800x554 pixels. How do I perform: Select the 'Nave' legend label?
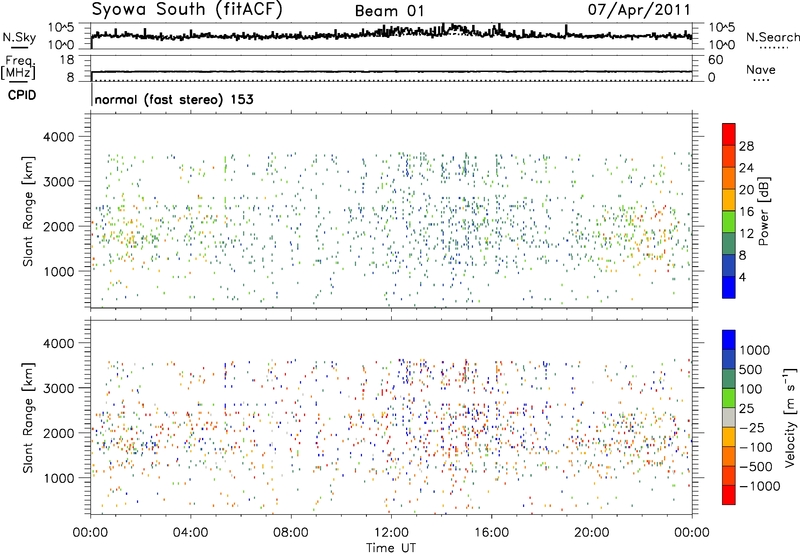(760, 69)
